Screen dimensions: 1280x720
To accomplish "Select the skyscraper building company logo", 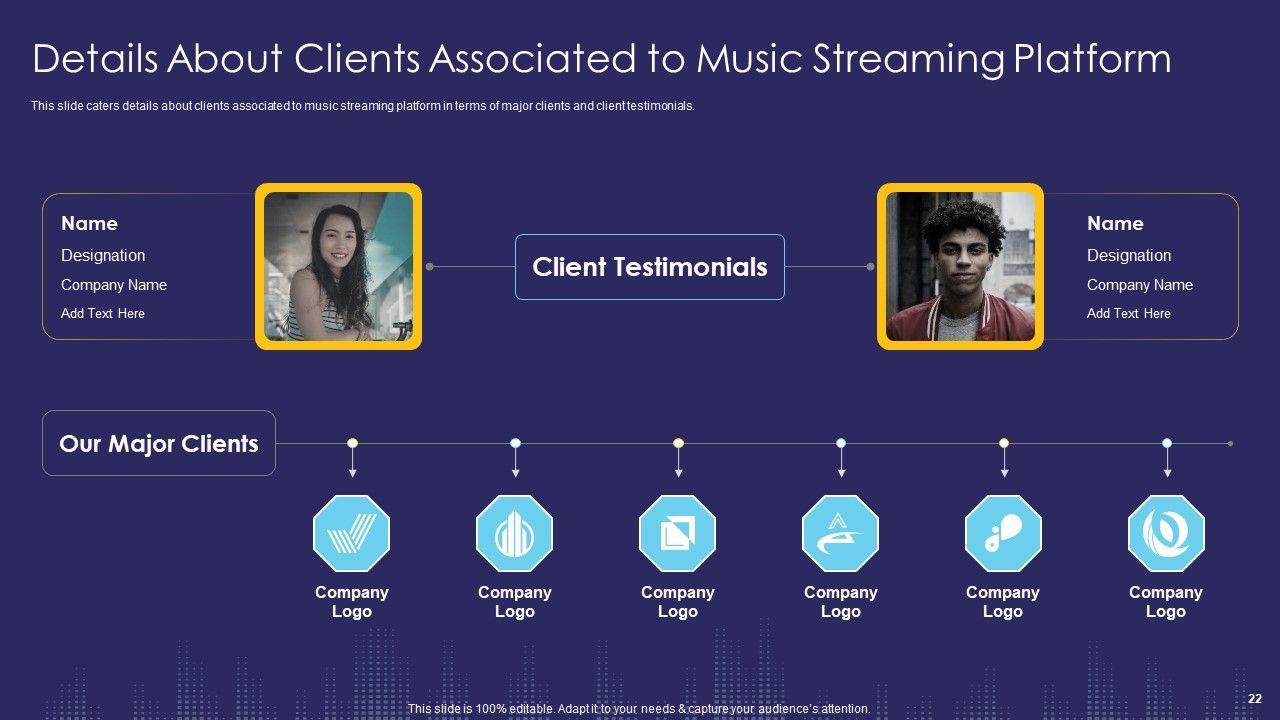I will [514, 533].
